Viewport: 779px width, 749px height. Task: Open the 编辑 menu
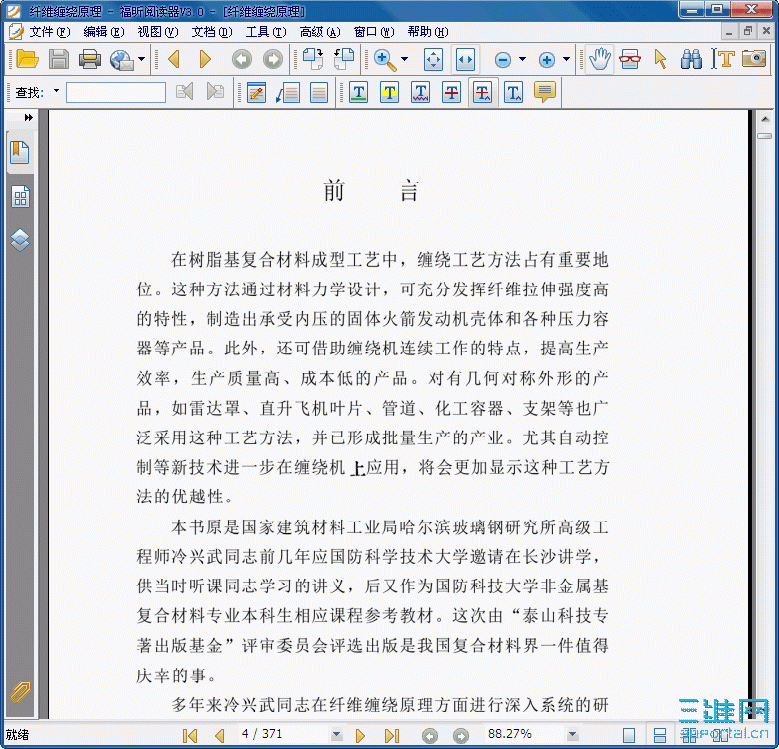[x=103, y=32]
